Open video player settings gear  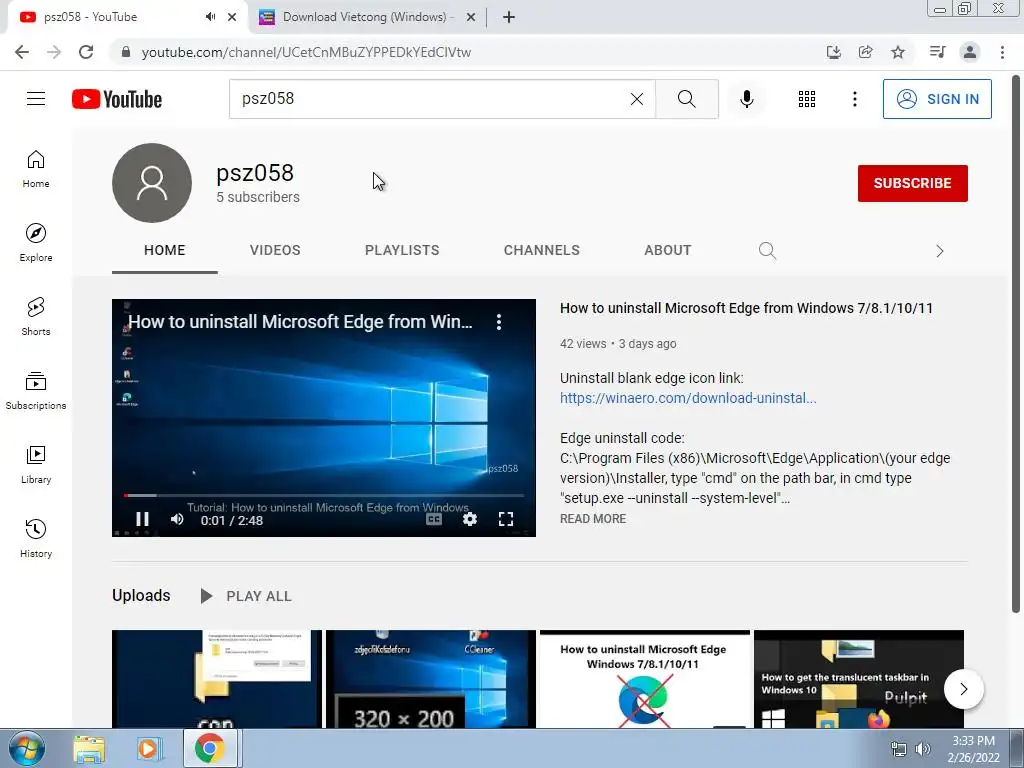point(470,519)
